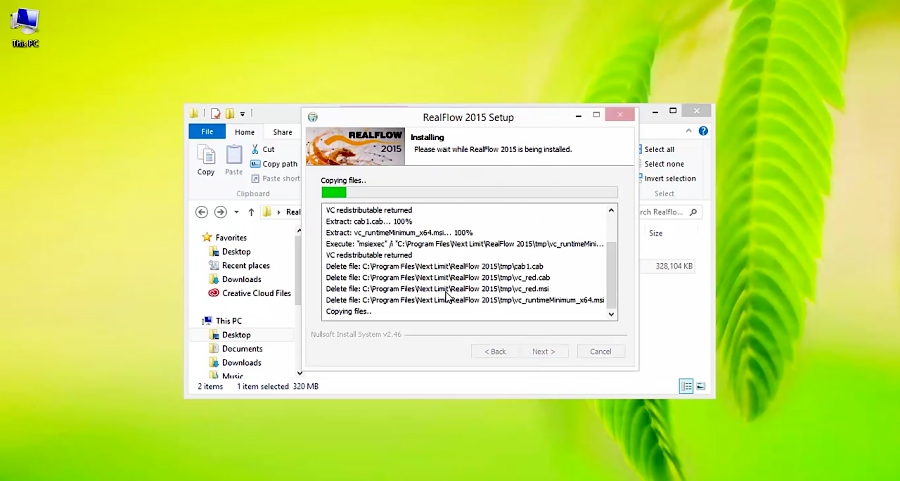Click New folder icon in Quick Access Toolbar
Viewport: 900px width, 481px height.
(x=230, y=113)
